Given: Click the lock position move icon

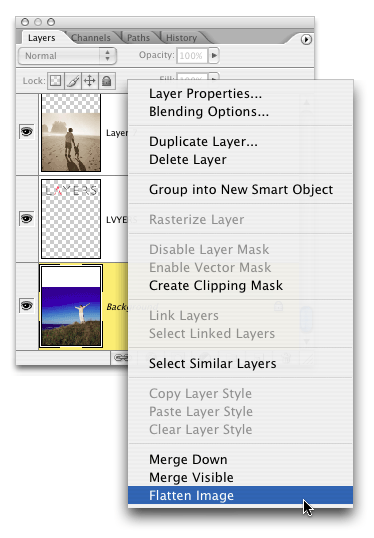Looking at the screenshot, I should click(90, 81).
